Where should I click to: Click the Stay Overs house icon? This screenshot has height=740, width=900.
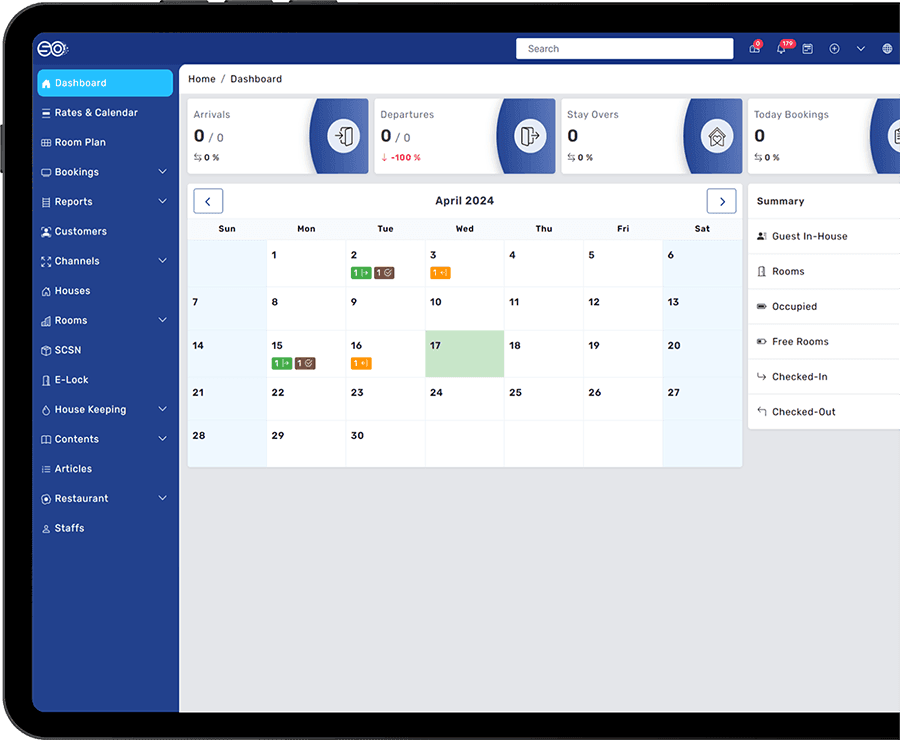(x=717, y=137)
